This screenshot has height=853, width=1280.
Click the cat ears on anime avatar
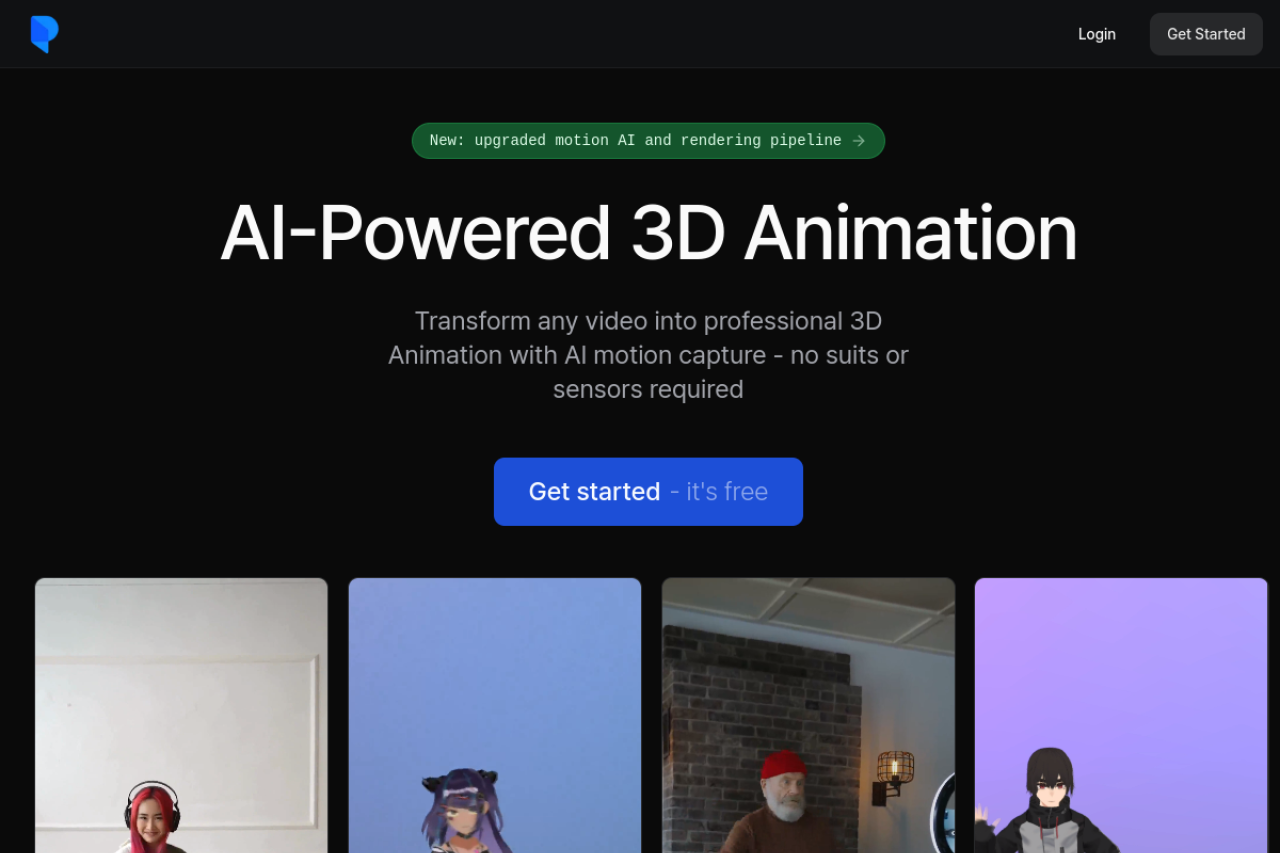pyautogui.click(x=460, y=779)
